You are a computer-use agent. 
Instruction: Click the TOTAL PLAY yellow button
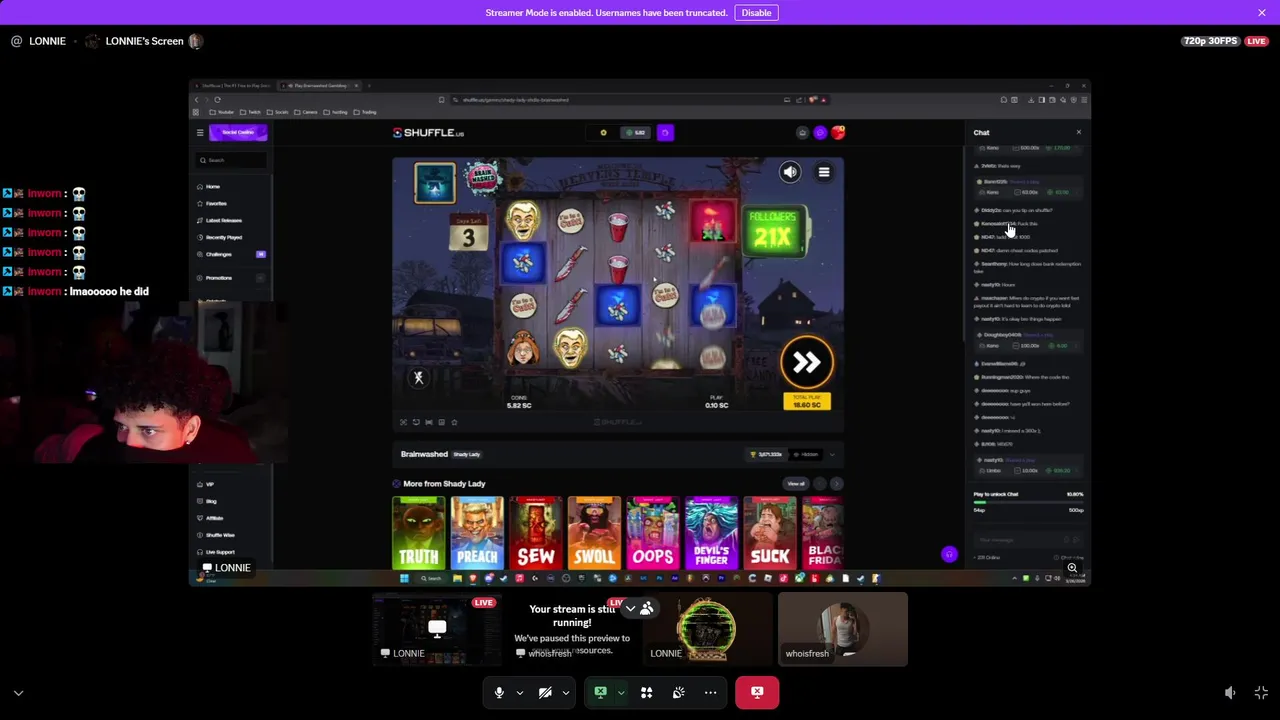pos(806,401)
